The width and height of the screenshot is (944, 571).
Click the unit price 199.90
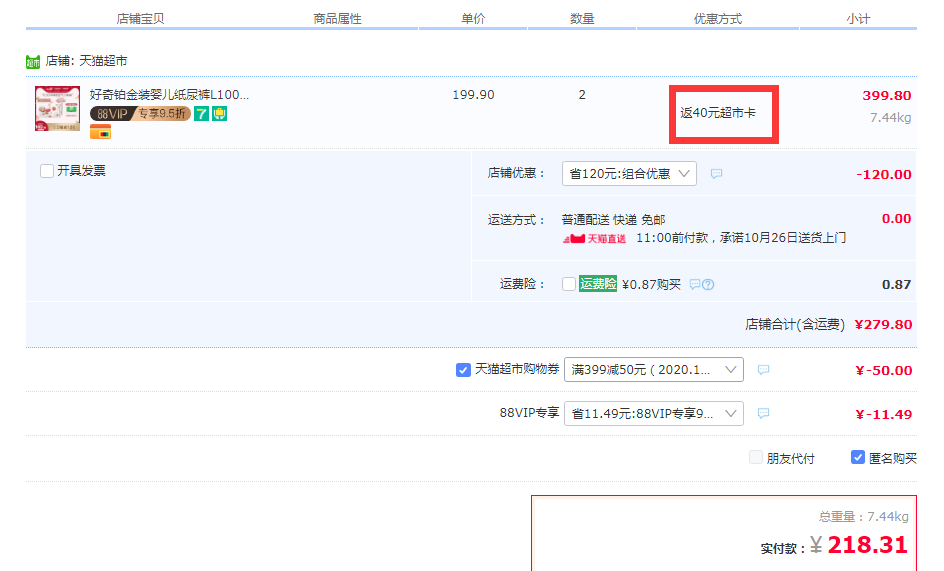click(473, 95)
